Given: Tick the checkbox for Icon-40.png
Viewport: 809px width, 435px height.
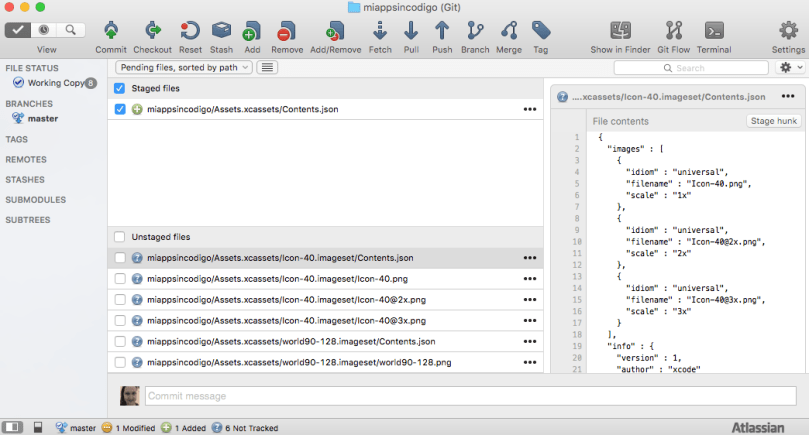Looking at the screenshot, I should click(x=120, y=279).
